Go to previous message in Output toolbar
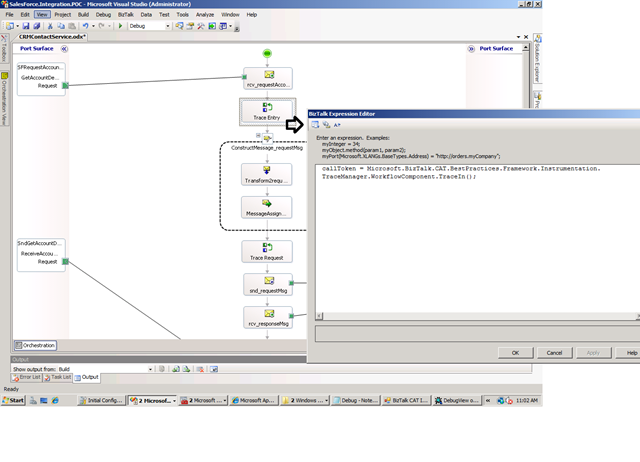Viewport: 640px width, 462px height. pos(176,369)
